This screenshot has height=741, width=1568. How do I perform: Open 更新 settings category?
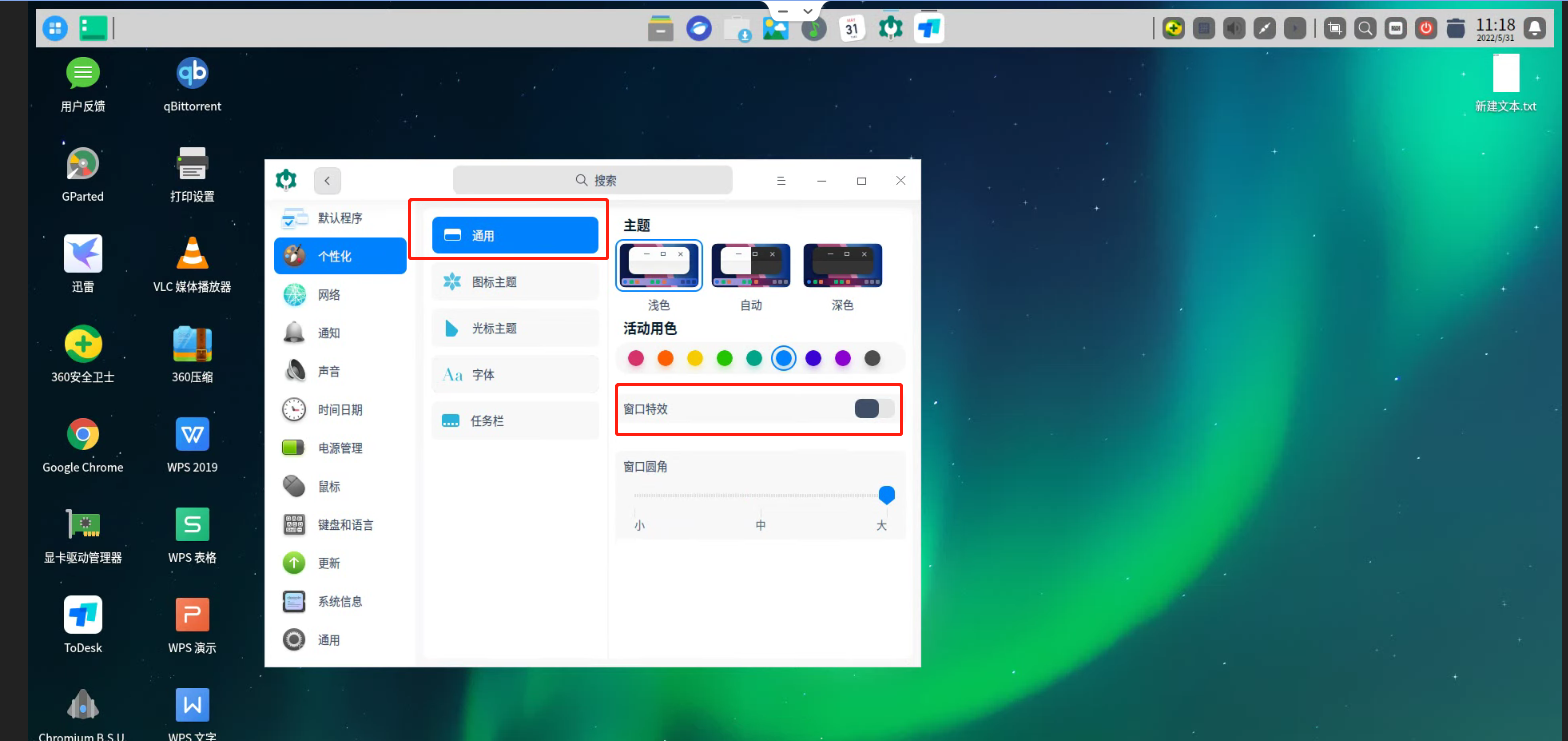coord(340,563)
